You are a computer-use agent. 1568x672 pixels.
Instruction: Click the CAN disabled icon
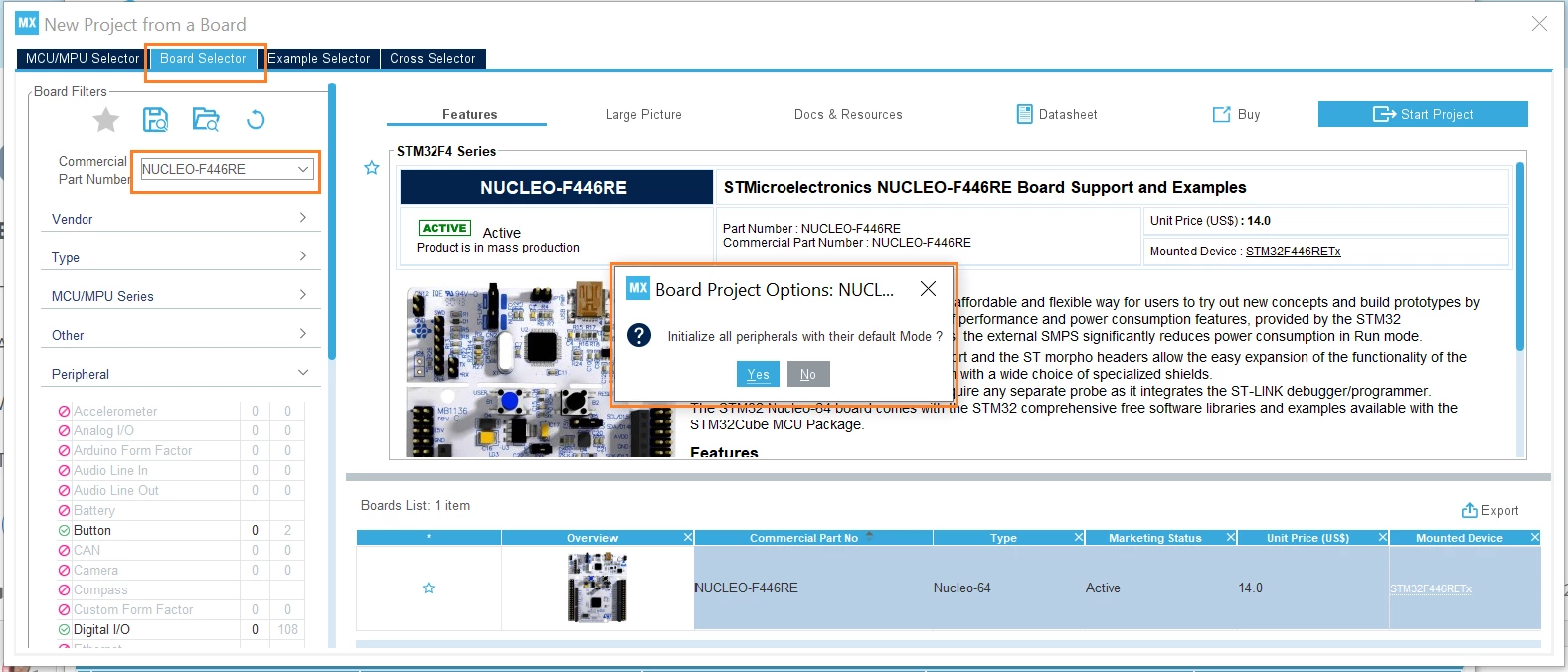(x=64, y=550)
